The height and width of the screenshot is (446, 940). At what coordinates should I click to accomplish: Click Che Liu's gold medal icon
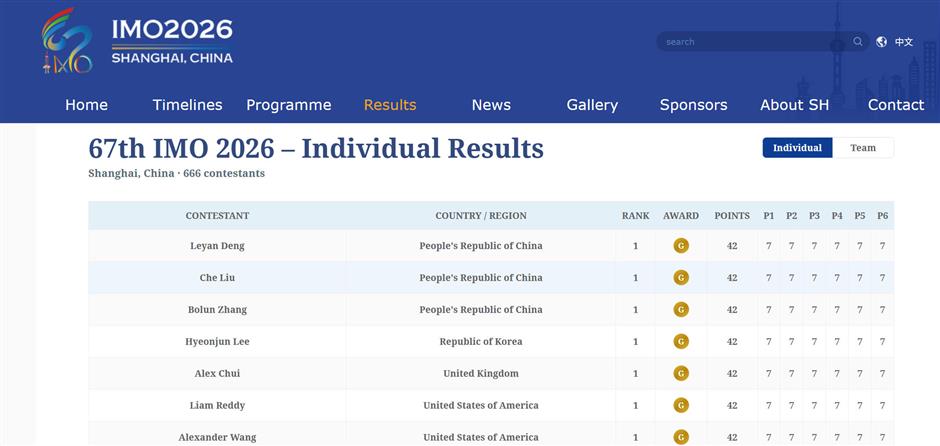[681, 278]
